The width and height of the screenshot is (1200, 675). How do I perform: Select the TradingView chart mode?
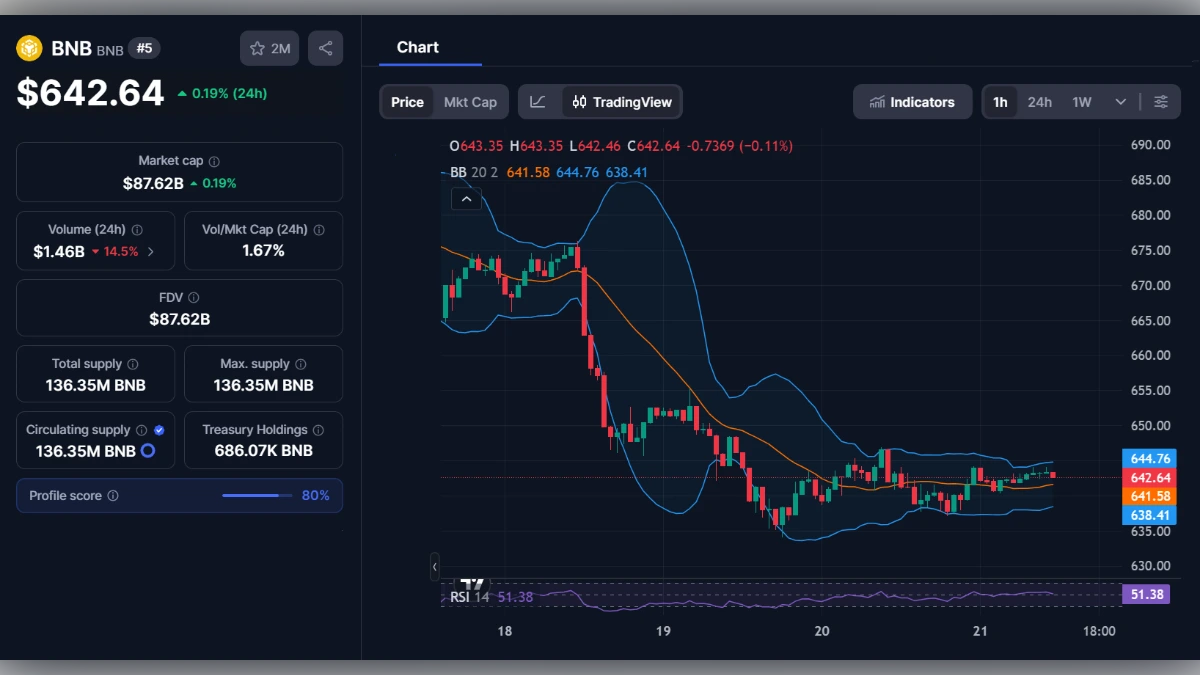pos(622,102)
